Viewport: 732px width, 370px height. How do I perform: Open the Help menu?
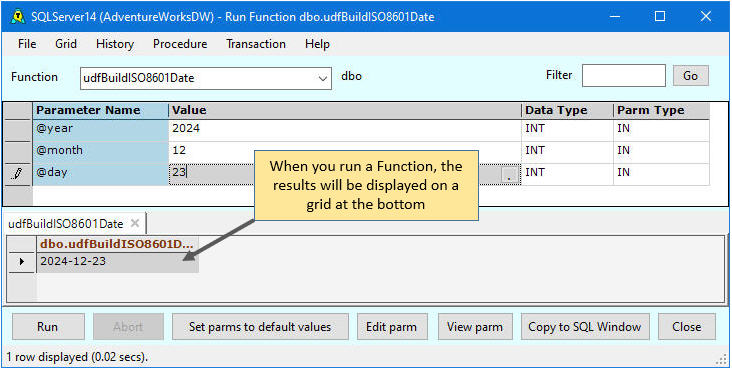(317, 44)
